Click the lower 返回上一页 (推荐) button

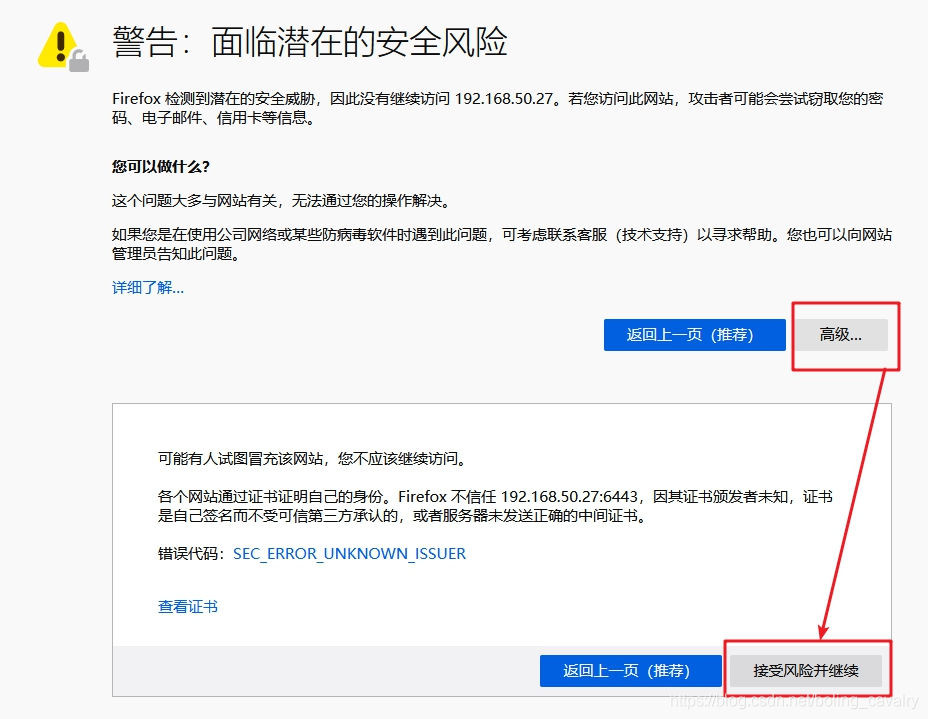(630, 670)
